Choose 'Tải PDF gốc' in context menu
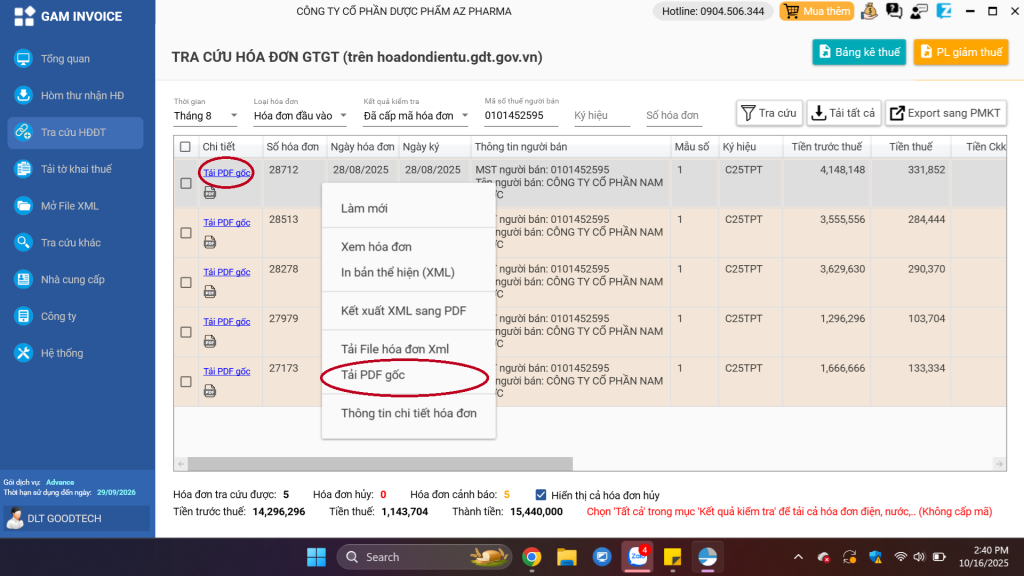The width and height of the screenshot is (1024, 576). pyautogui.click(x=373, y=375)
